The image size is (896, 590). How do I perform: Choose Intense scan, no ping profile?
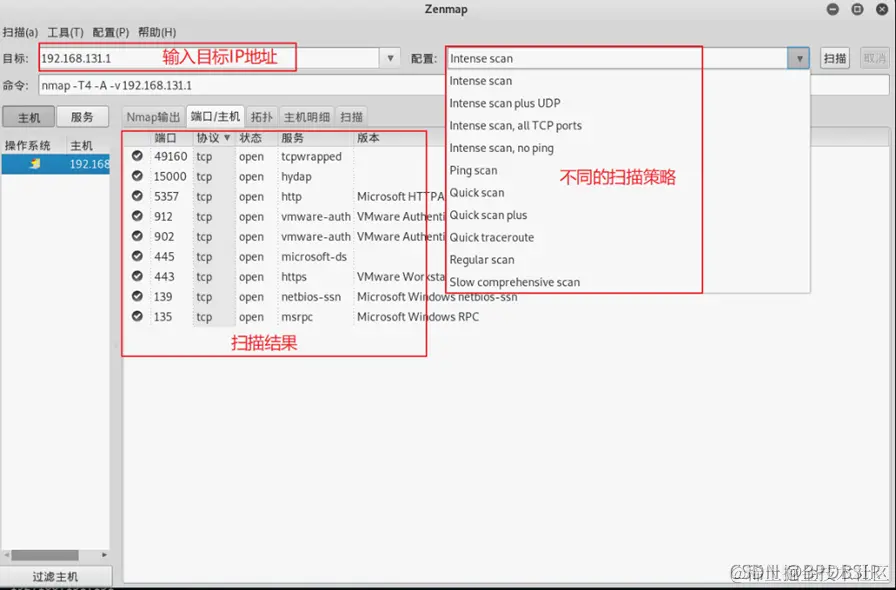coord(501,148)
